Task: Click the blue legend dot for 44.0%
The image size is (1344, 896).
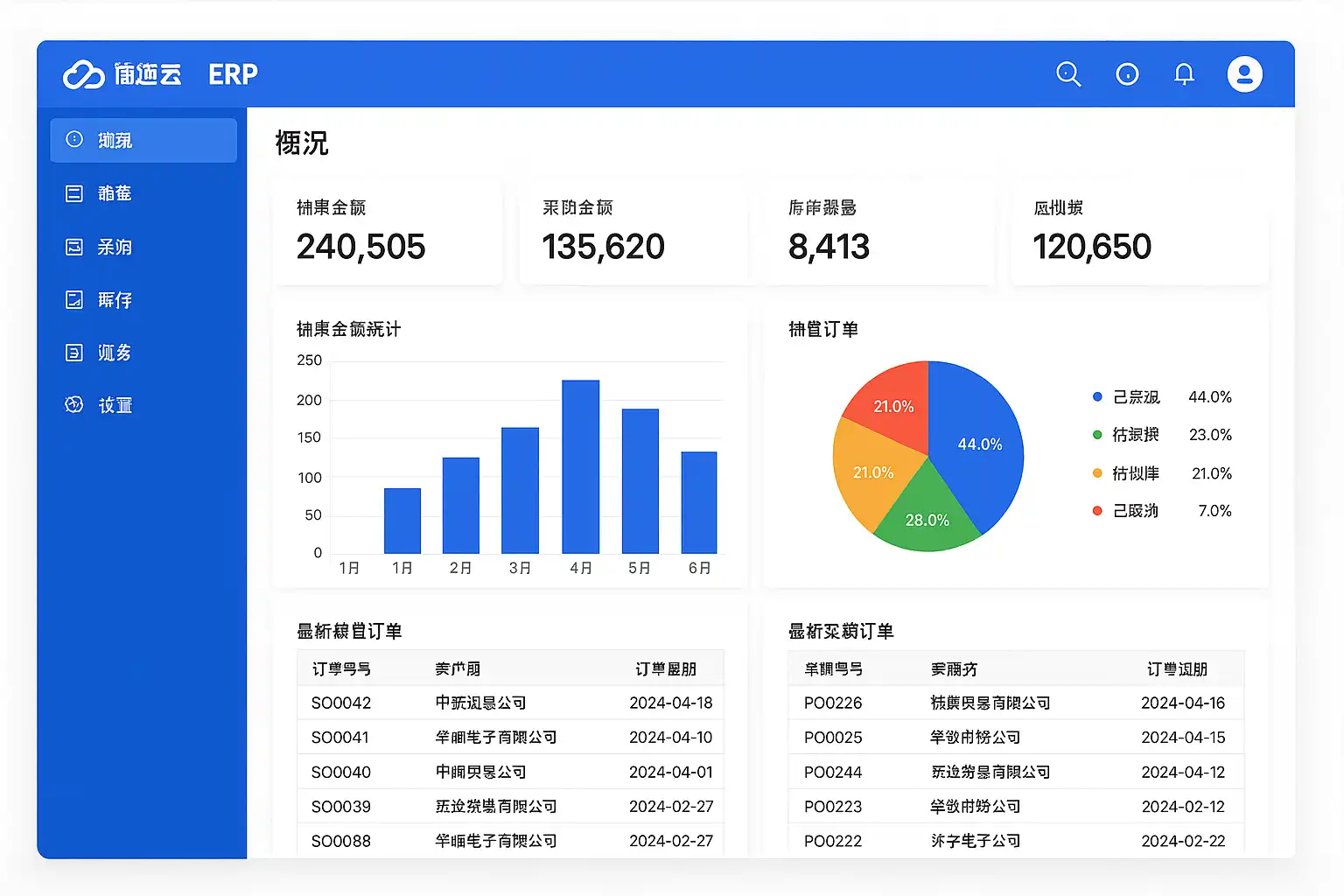Action: tap(1097, 397)
